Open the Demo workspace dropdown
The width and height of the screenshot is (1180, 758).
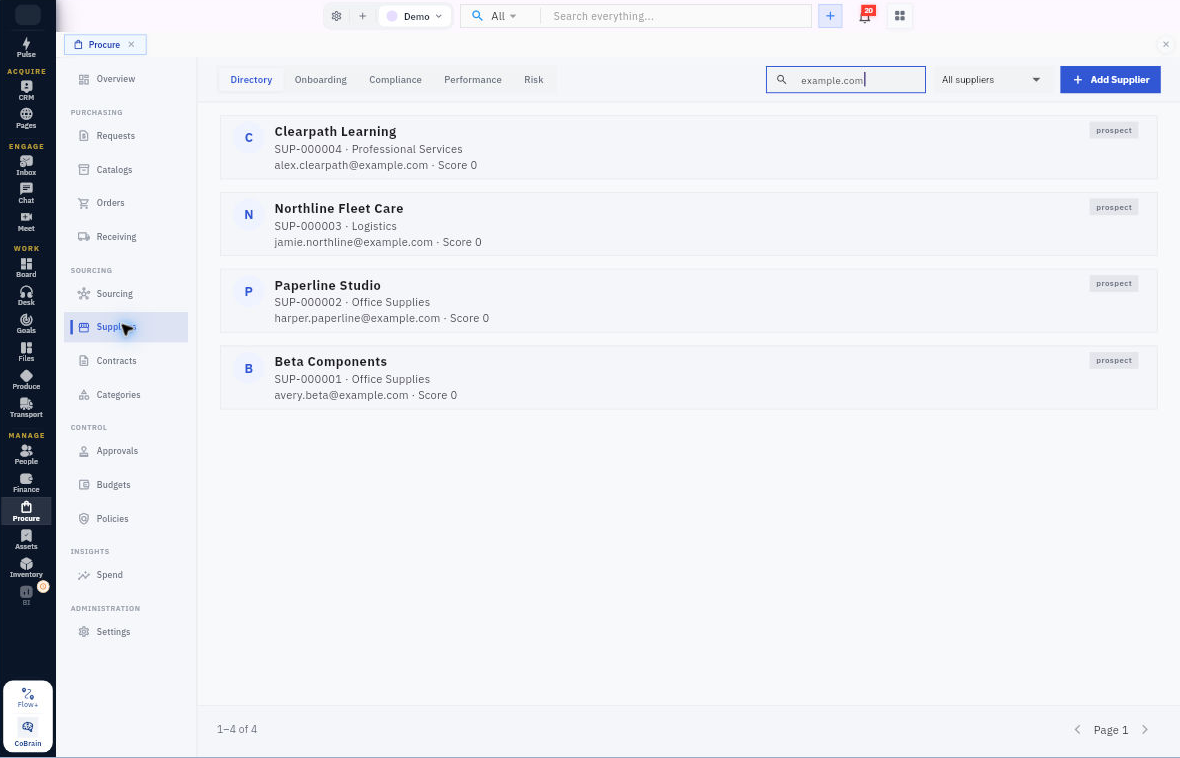[x=415, y=16]
